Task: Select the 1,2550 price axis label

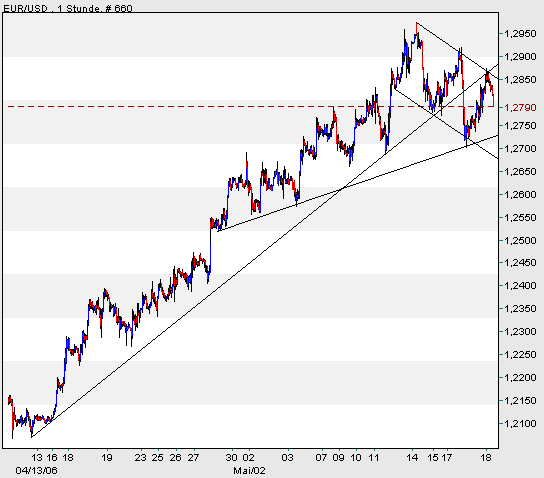Action: (x=520, y=217)
